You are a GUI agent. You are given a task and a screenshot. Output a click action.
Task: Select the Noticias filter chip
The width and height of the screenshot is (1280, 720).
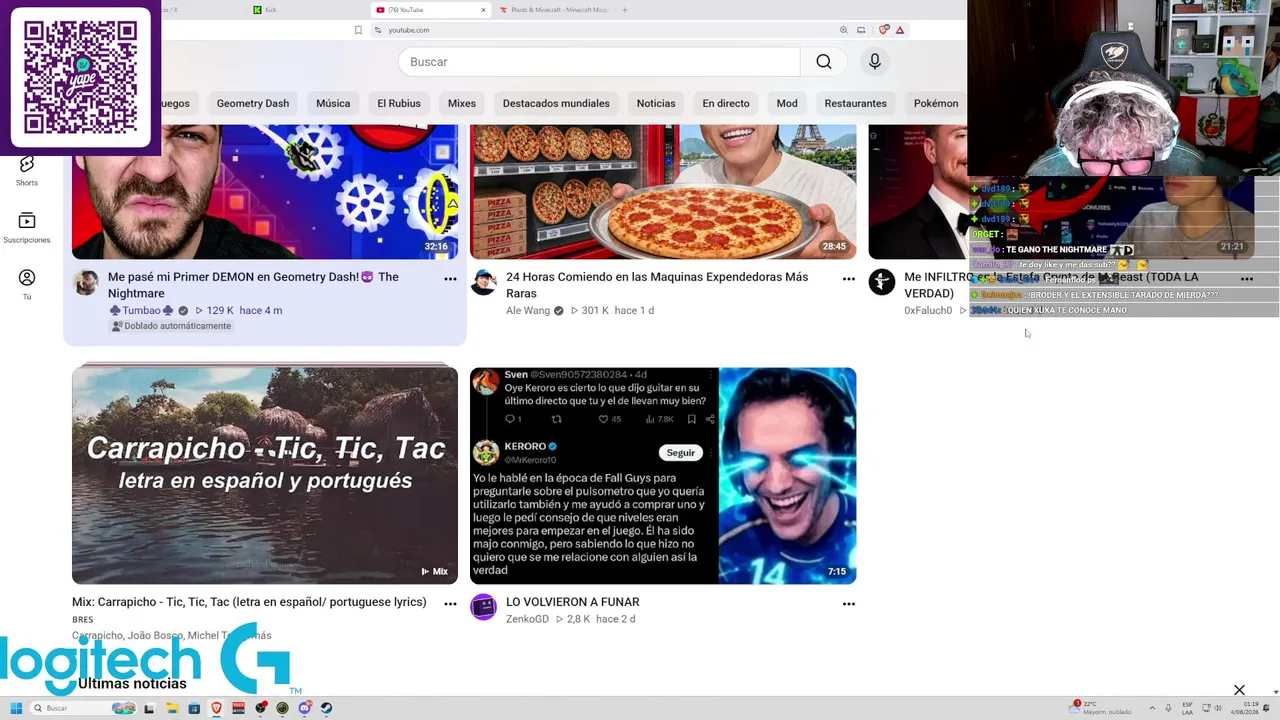[656, 103]
